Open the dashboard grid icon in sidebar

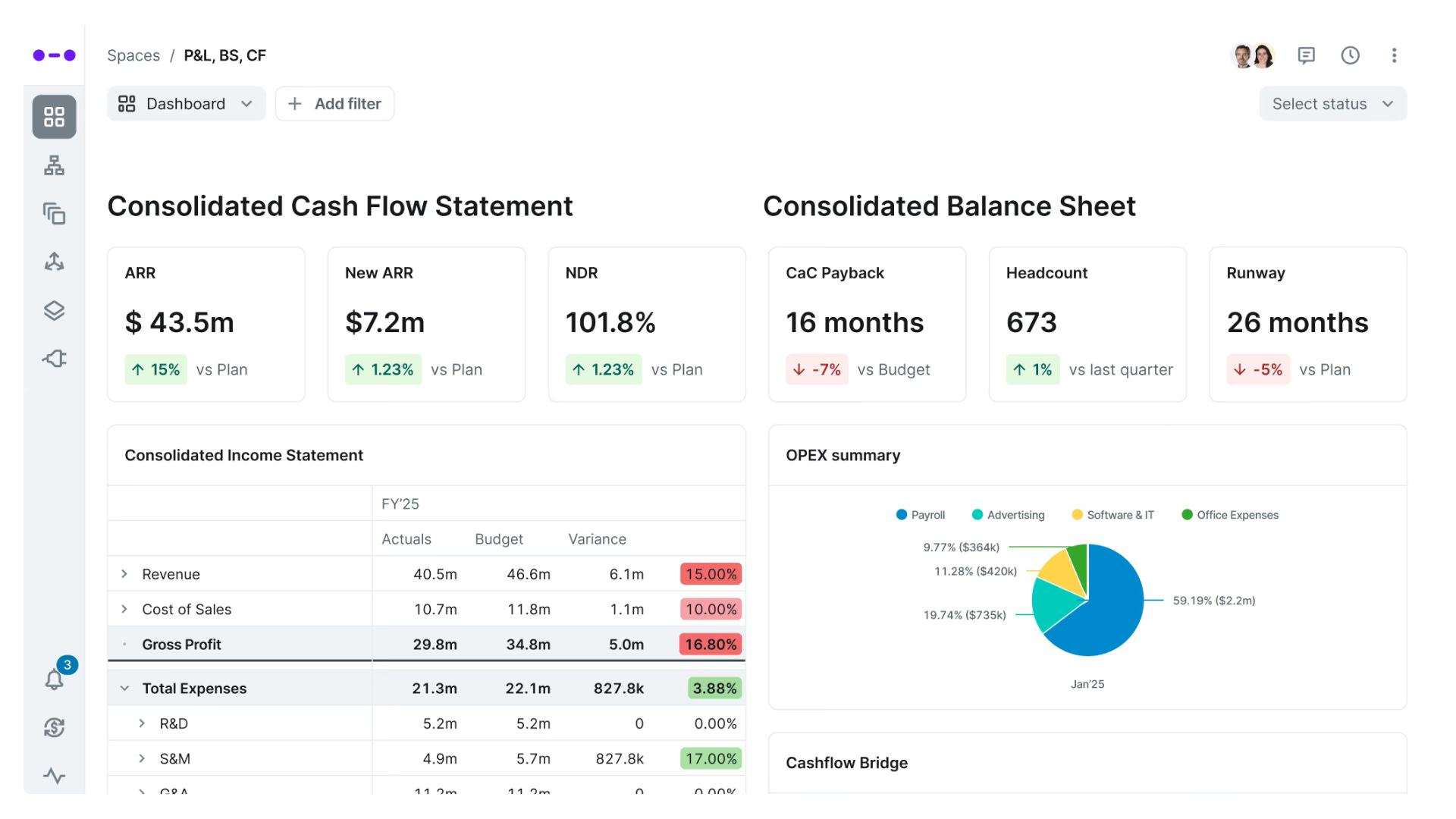[x=54, y=117]
